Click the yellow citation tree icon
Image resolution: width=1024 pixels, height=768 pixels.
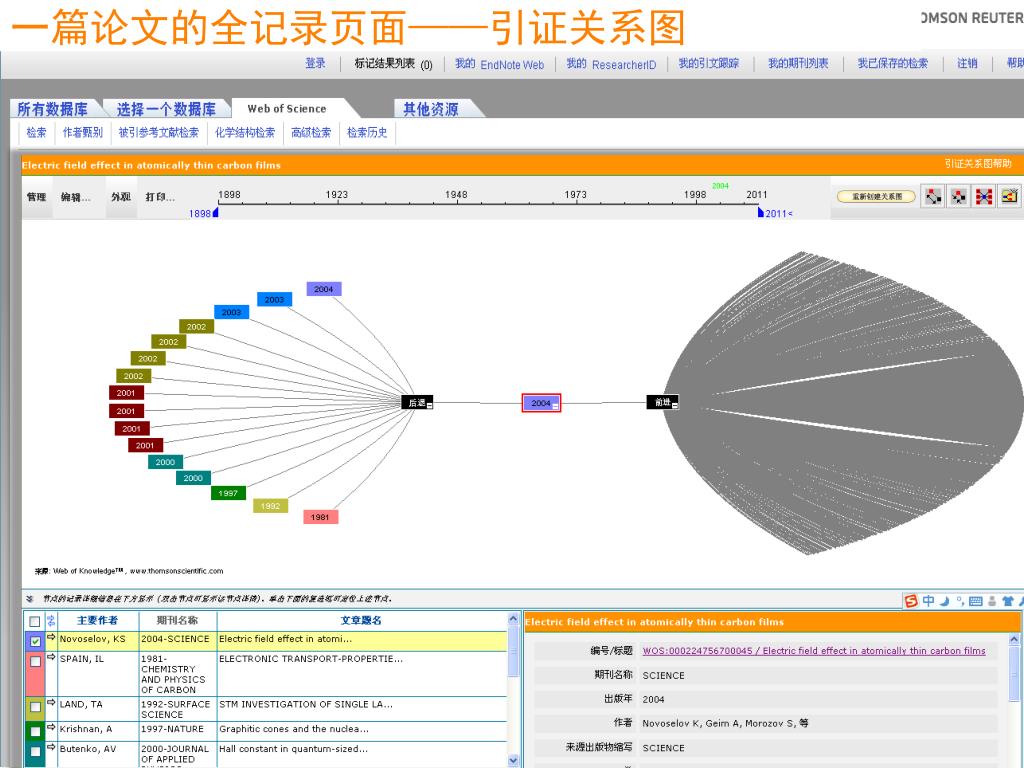pyautogui.click(x=1009, y=196)
